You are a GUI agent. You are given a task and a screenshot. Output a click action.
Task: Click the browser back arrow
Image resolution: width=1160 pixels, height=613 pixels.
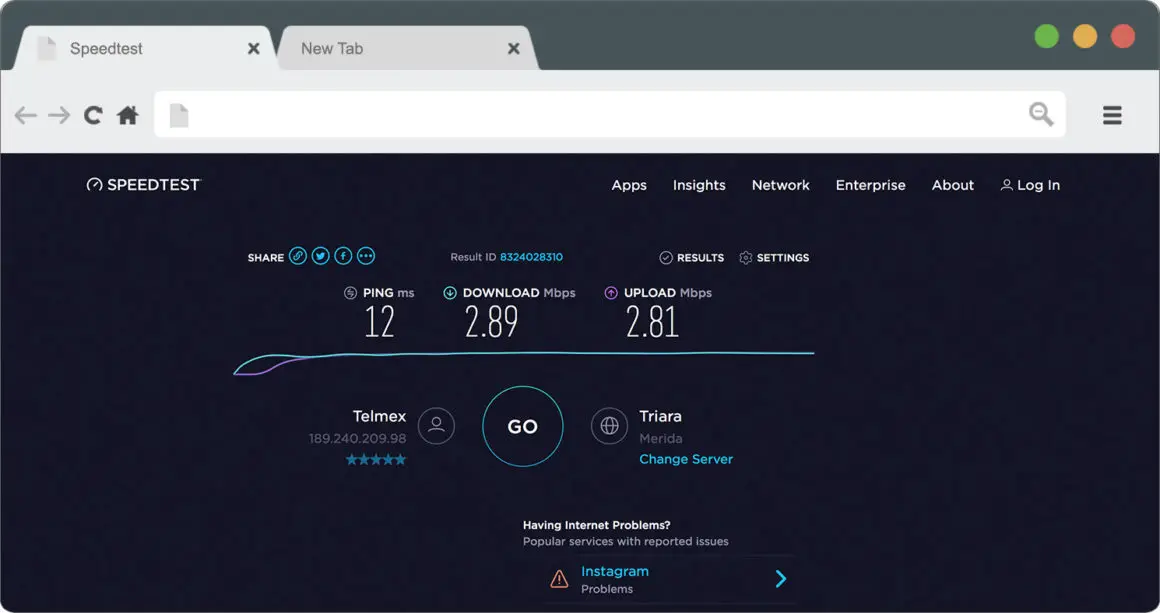pos(26,115)
